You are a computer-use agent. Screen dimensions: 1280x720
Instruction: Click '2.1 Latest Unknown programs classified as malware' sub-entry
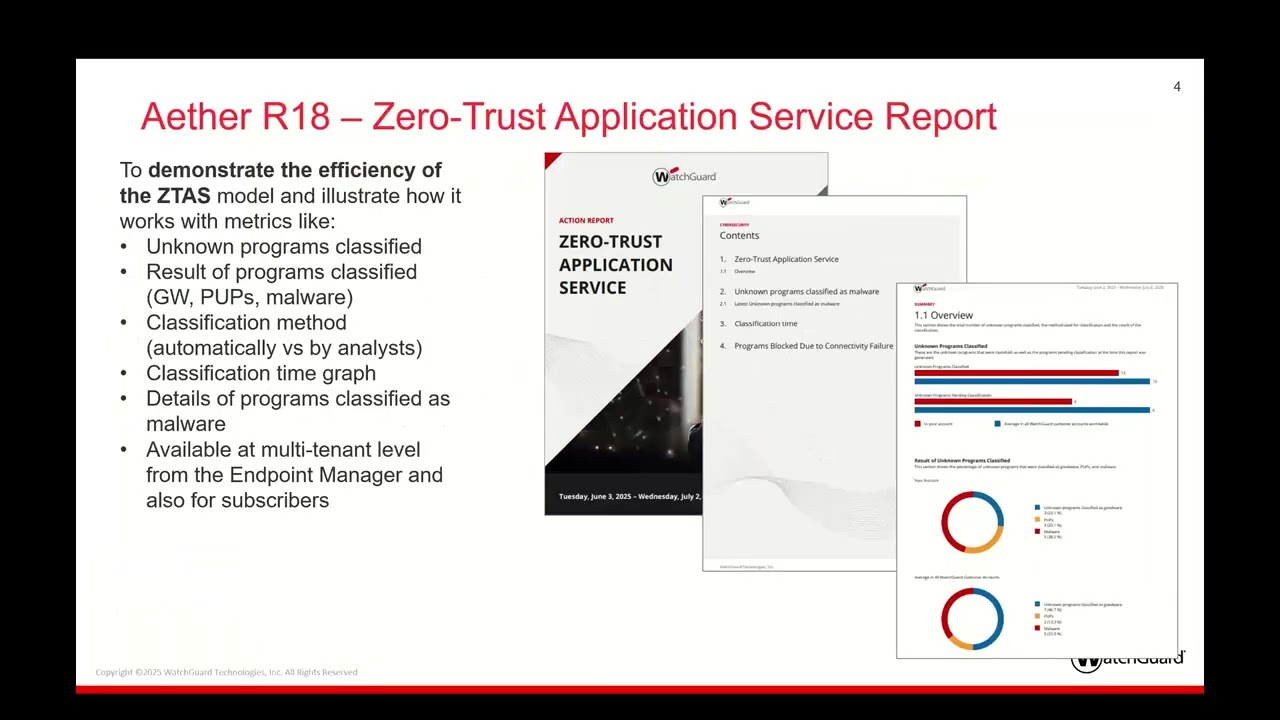point(780,304)
